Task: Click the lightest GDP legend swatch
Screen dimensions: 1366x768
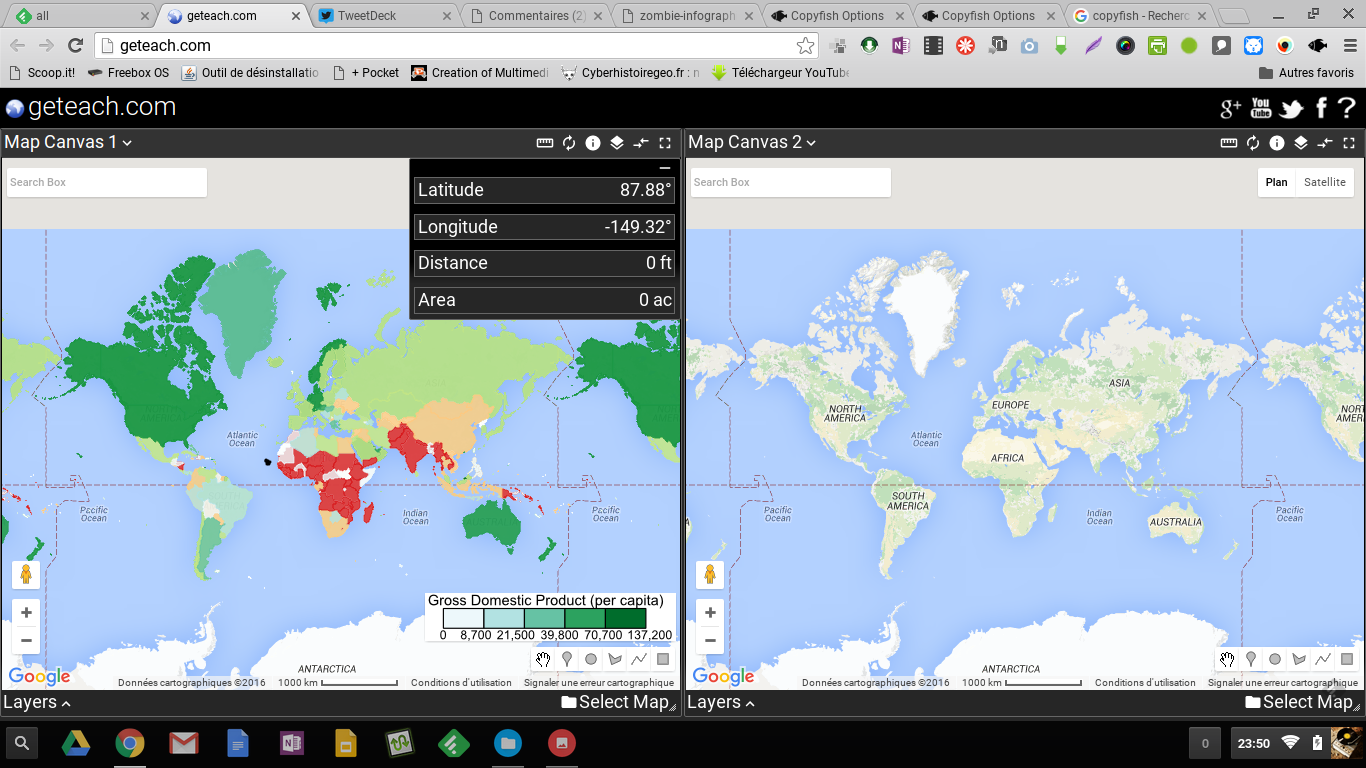Action: 463,619
